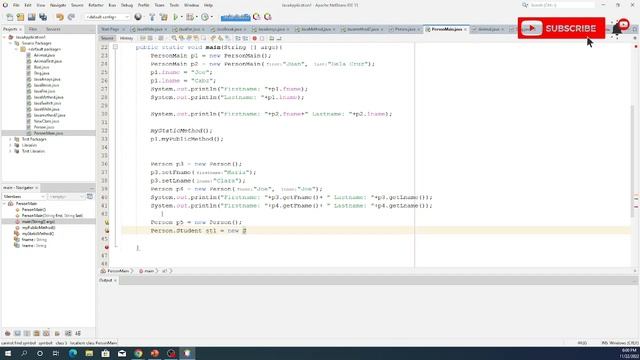This screenshot has width=640, height=360.
Task: Select NewClass.java in project tree
Action: pos(47,121)
